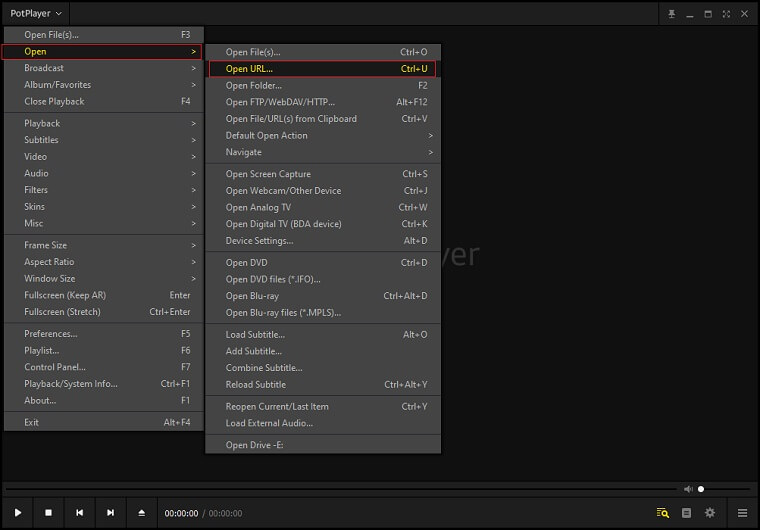Choose Open Analog TV

click(323, 207)
